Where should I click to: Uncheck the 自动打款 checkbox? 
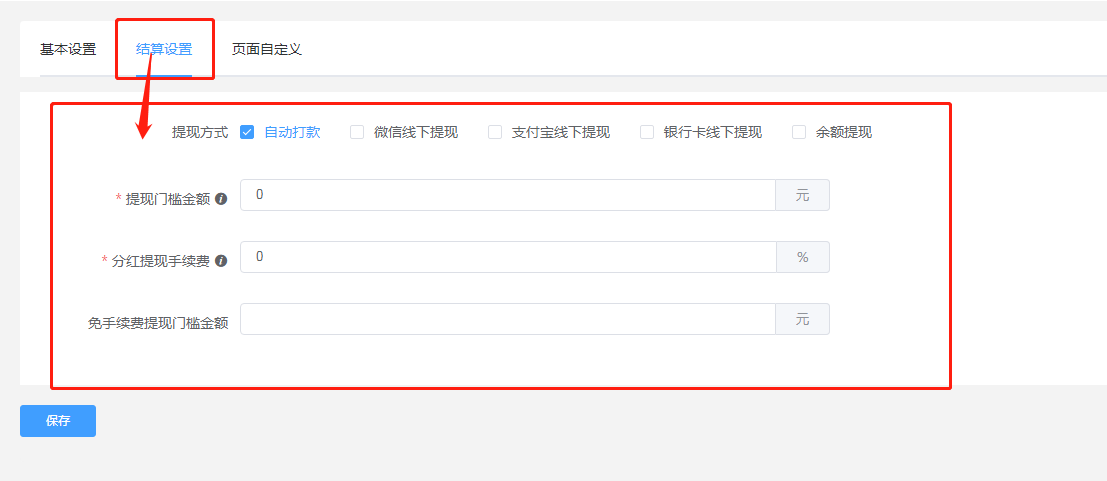click(x=247, y=132)
